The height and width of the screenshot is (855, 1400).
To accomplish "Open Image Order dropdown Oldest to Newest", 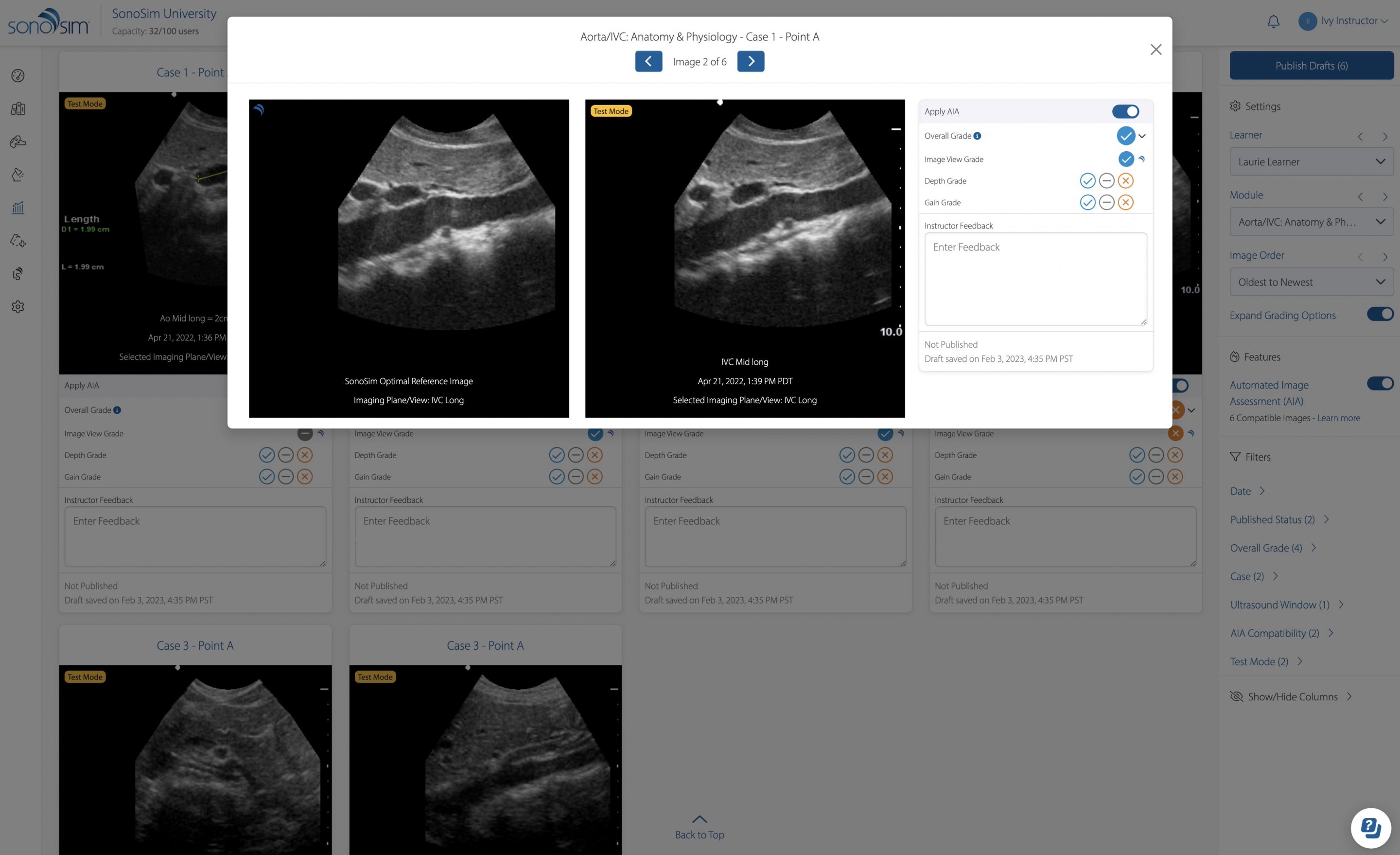I will (1311, 283).
